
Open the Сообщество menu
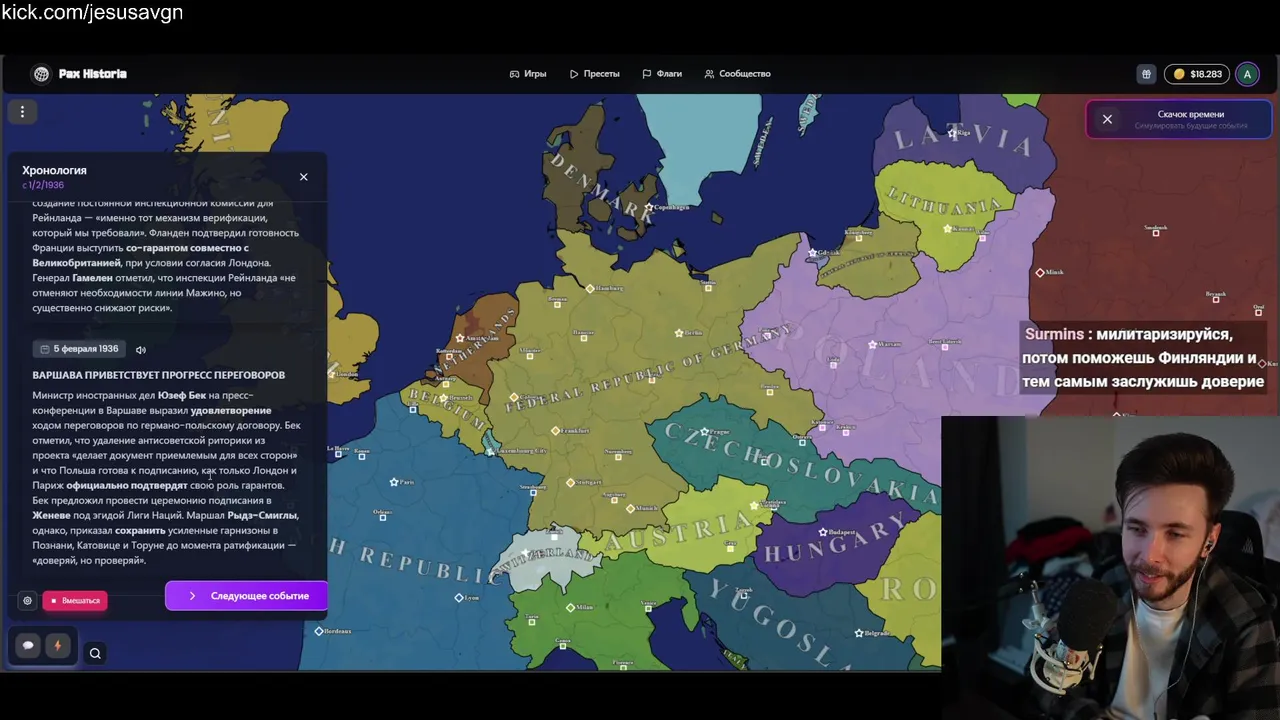click(x=737, y=74)
